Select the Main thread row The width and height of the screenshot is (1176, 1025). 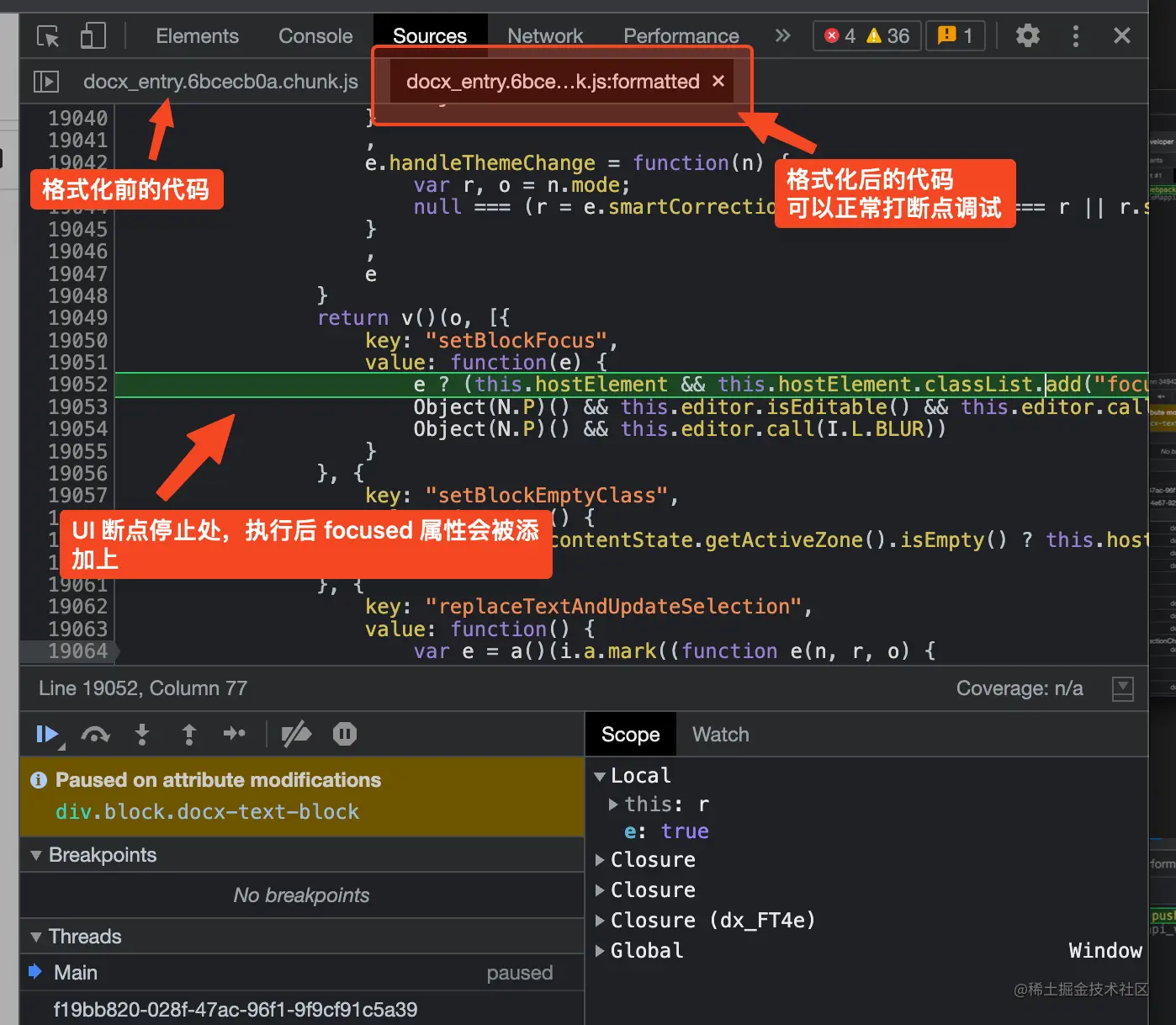tap(302, 973)
